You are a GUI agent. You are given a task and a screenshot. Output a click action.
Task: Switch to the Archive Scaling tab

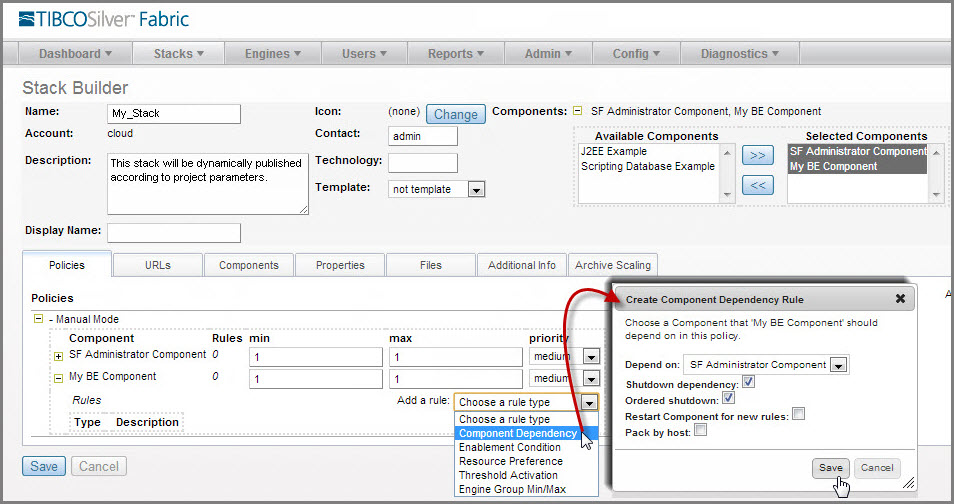[613, 265]
